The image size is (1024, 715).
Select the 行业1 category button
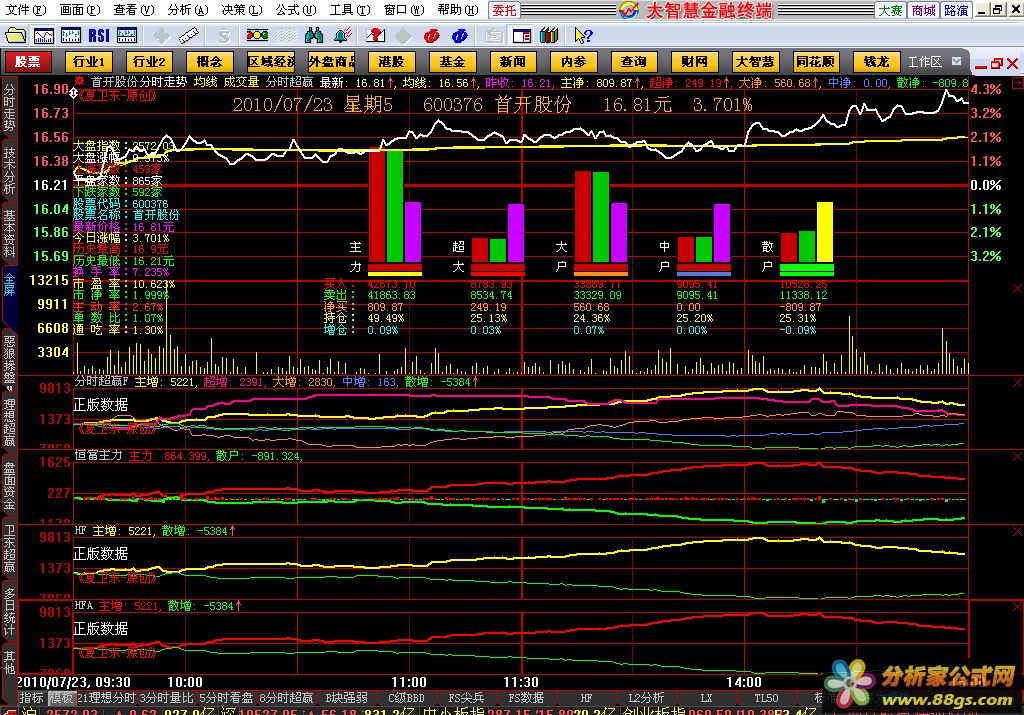(89, 61)
